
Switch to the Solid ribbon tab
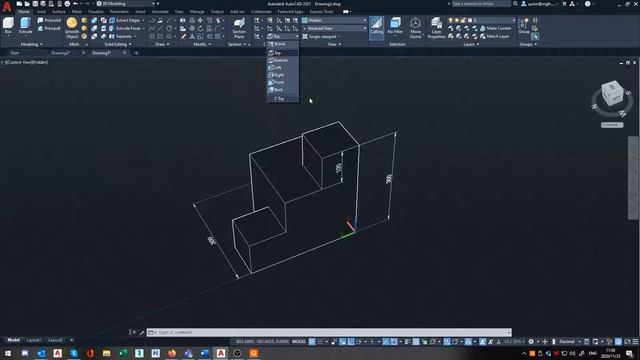(41, 12)
